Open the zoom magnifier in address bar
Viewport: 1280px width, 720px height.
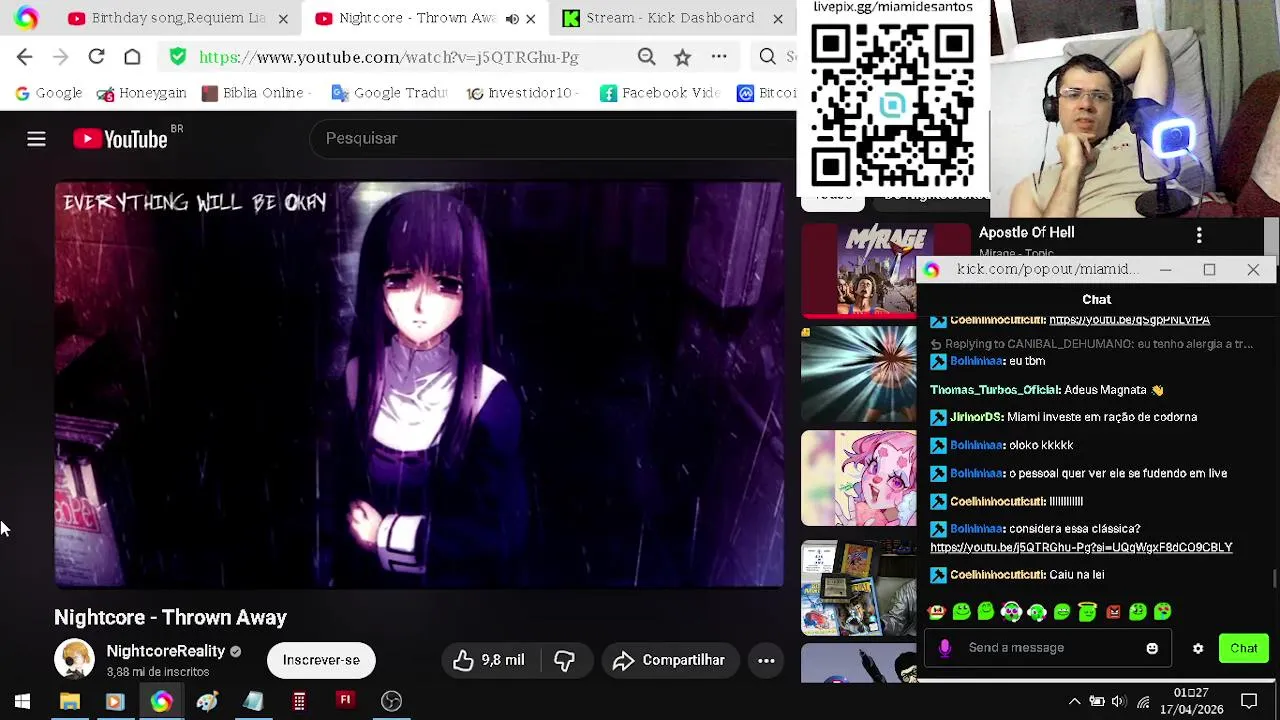click(x=646, y=57)
